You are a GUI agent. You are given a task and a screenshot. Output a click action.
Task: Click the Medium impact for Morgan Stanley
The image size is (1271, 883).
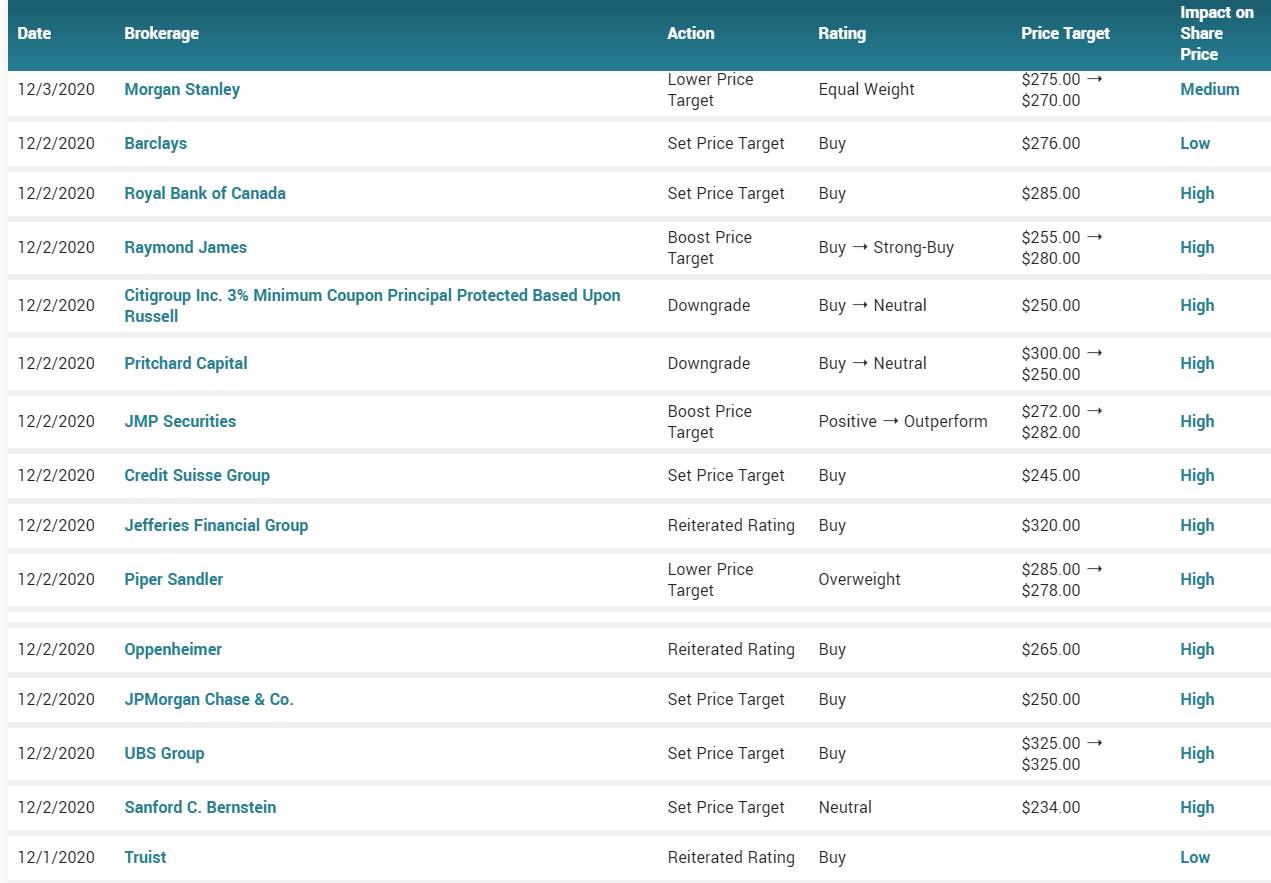coord(1209,89)
